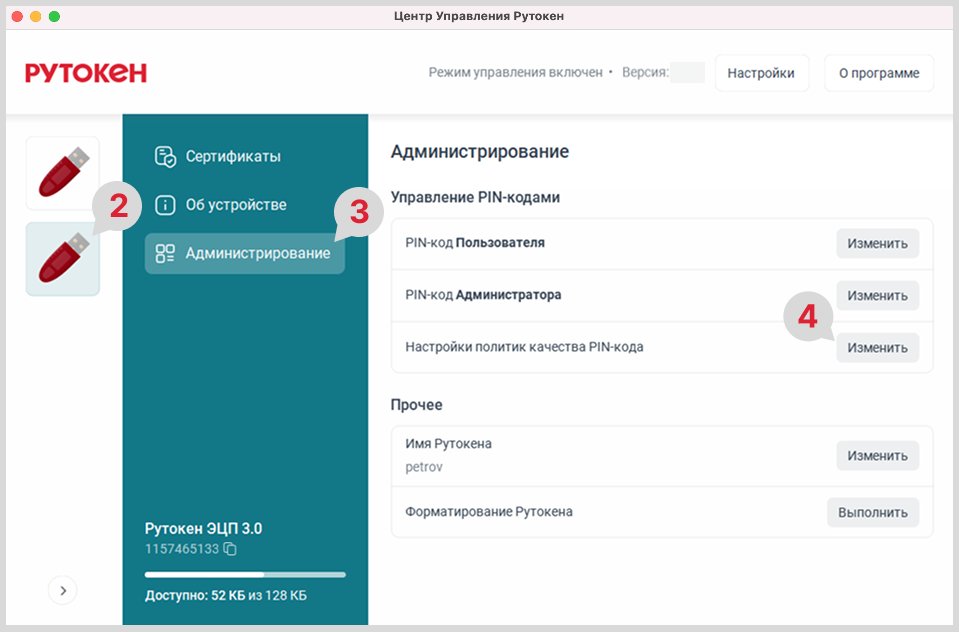The image size is (959, 632).
Task: Change the PIN-код Администратора
Action: (x=877, y=296)
